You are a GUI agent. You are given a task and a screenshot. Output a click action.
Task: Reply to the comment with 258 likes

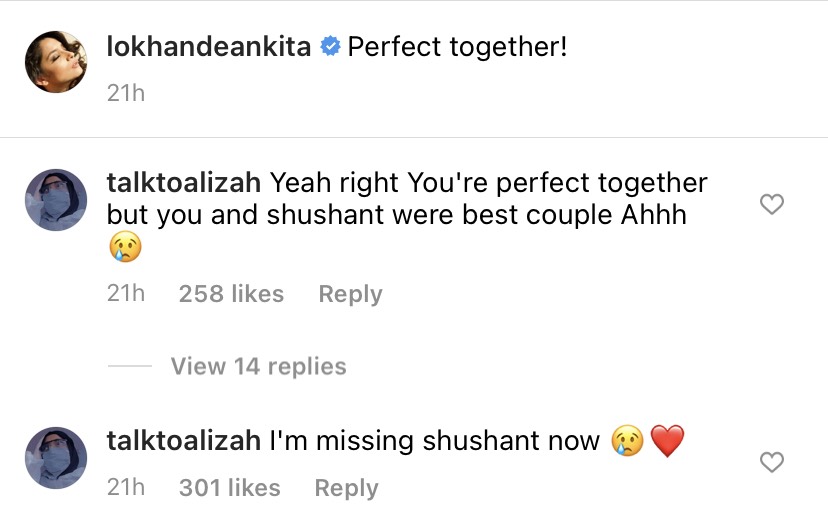(350, 294)
